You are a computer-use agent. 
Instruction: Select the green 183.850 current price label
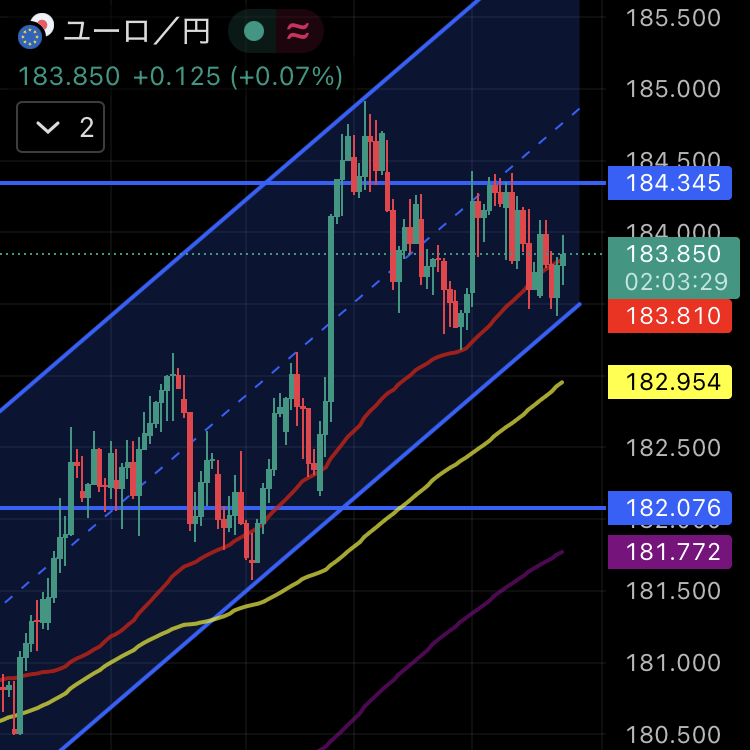click(673, 254)
